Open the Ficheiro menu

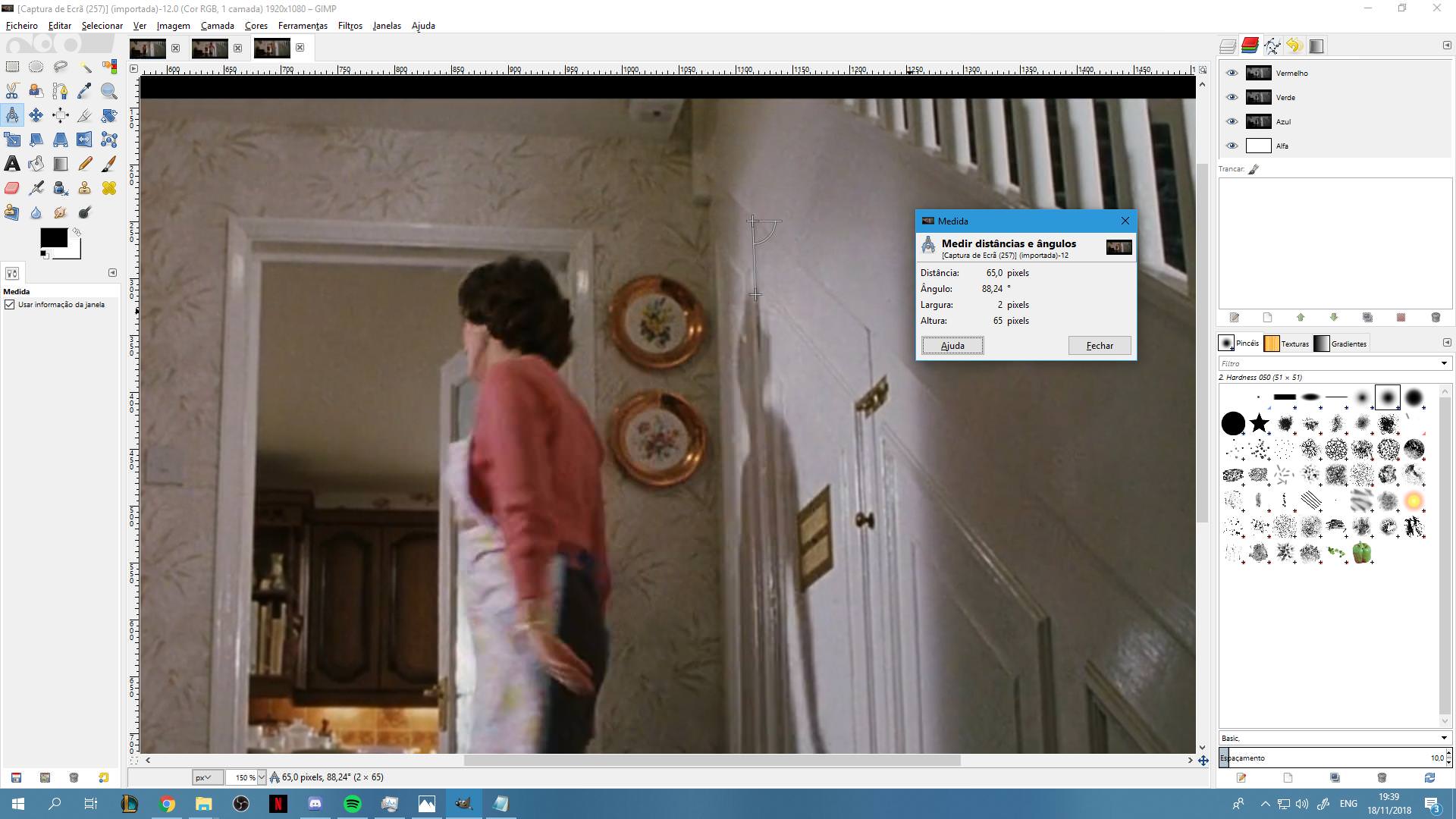click(21, 26)
